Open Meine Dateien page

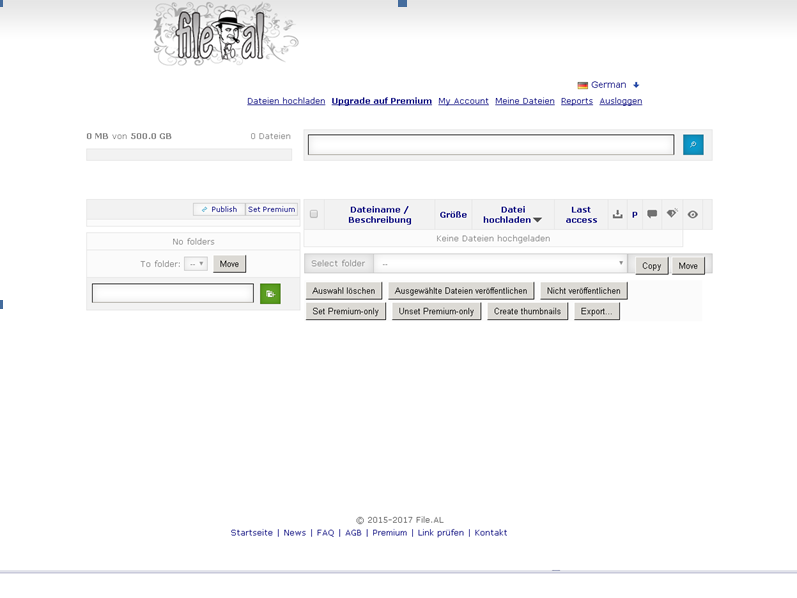525,101
